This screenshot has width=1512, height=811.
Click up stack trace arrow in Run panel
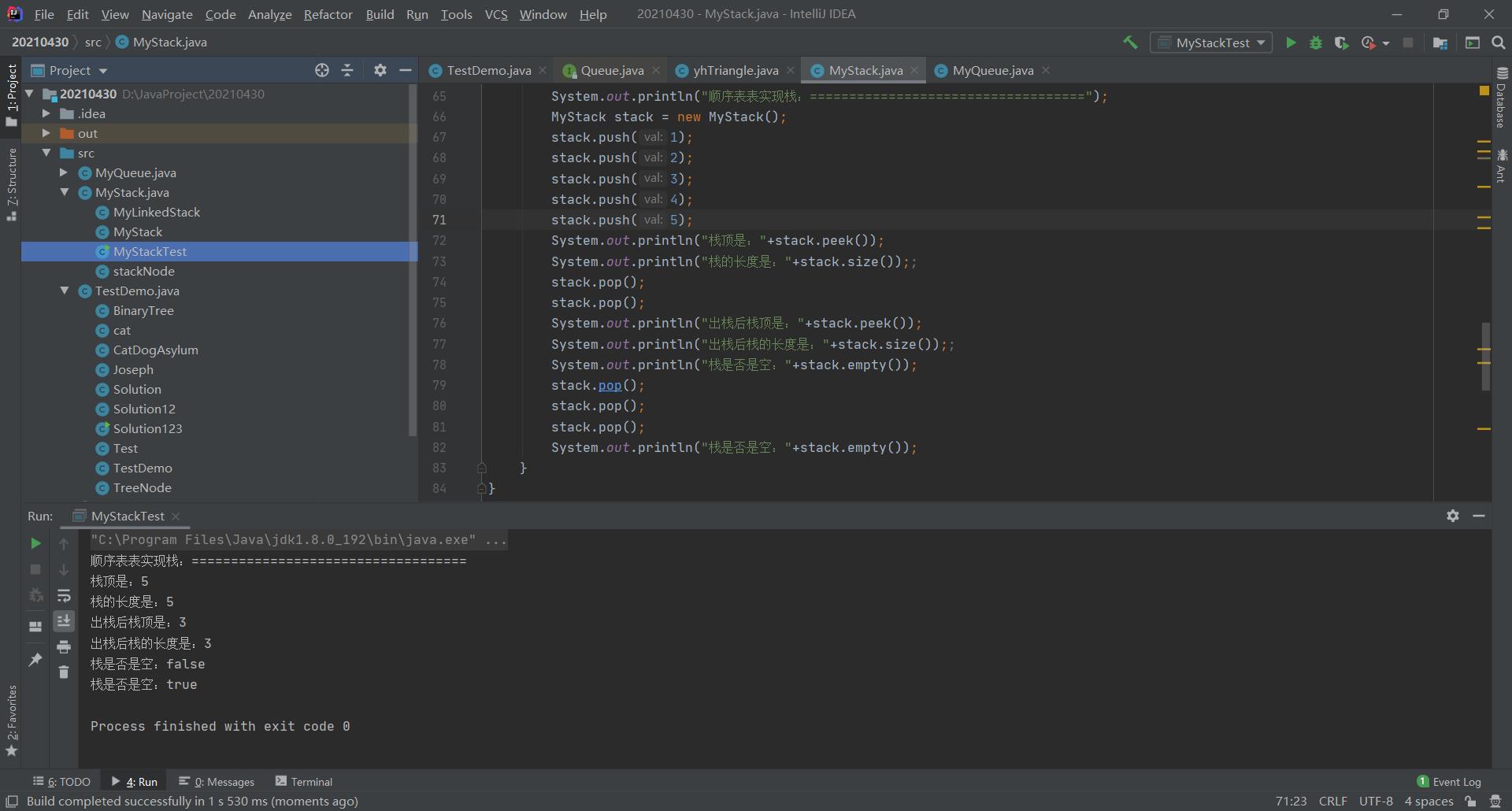coord(64,543)
